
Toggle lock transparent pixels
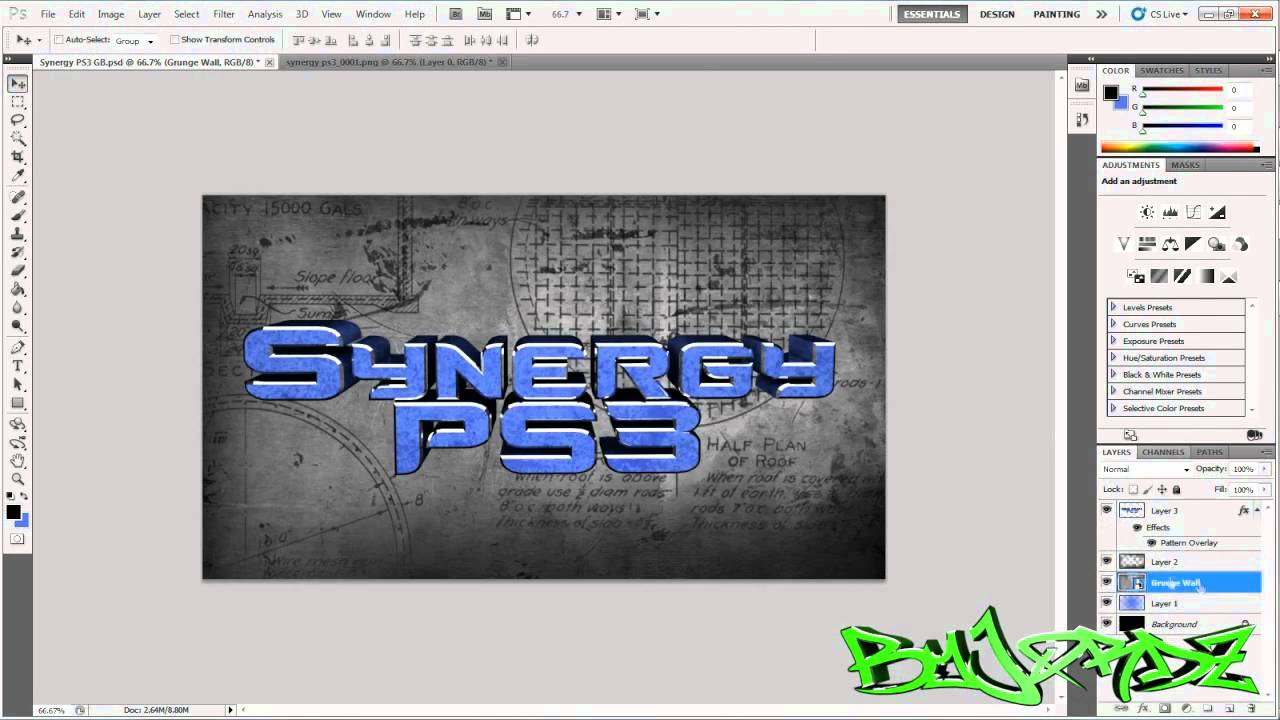tap(1133, 490)
